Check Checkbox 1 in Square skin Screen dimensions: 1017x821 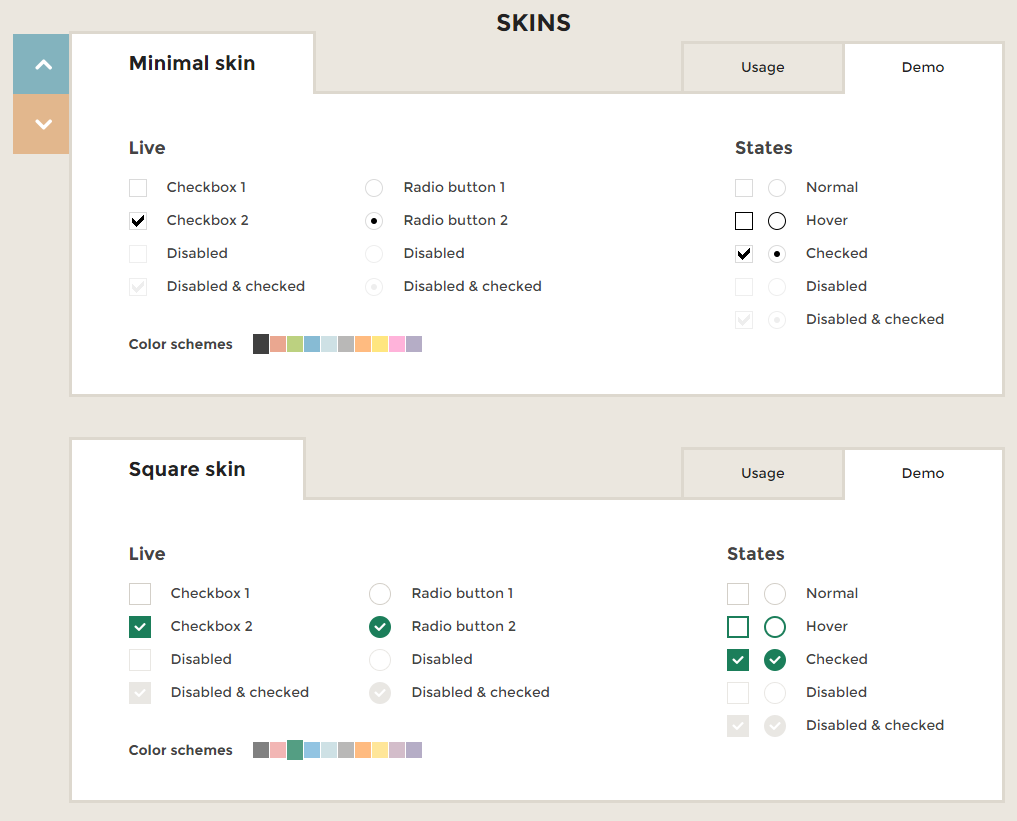(x=140, y=594)
